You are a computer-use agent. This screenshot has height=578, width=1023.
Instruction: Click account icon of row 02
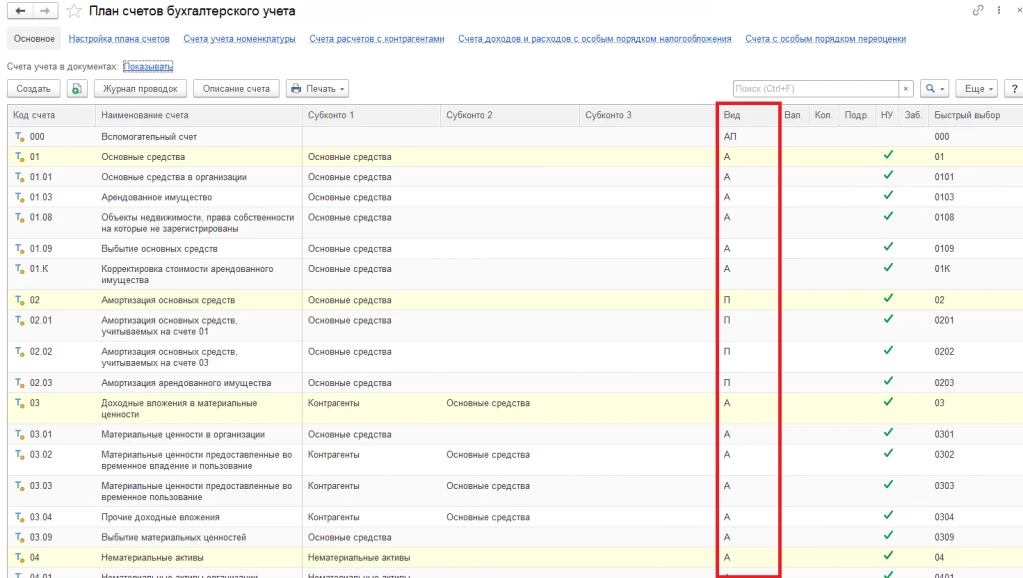(x=20, y=301)
